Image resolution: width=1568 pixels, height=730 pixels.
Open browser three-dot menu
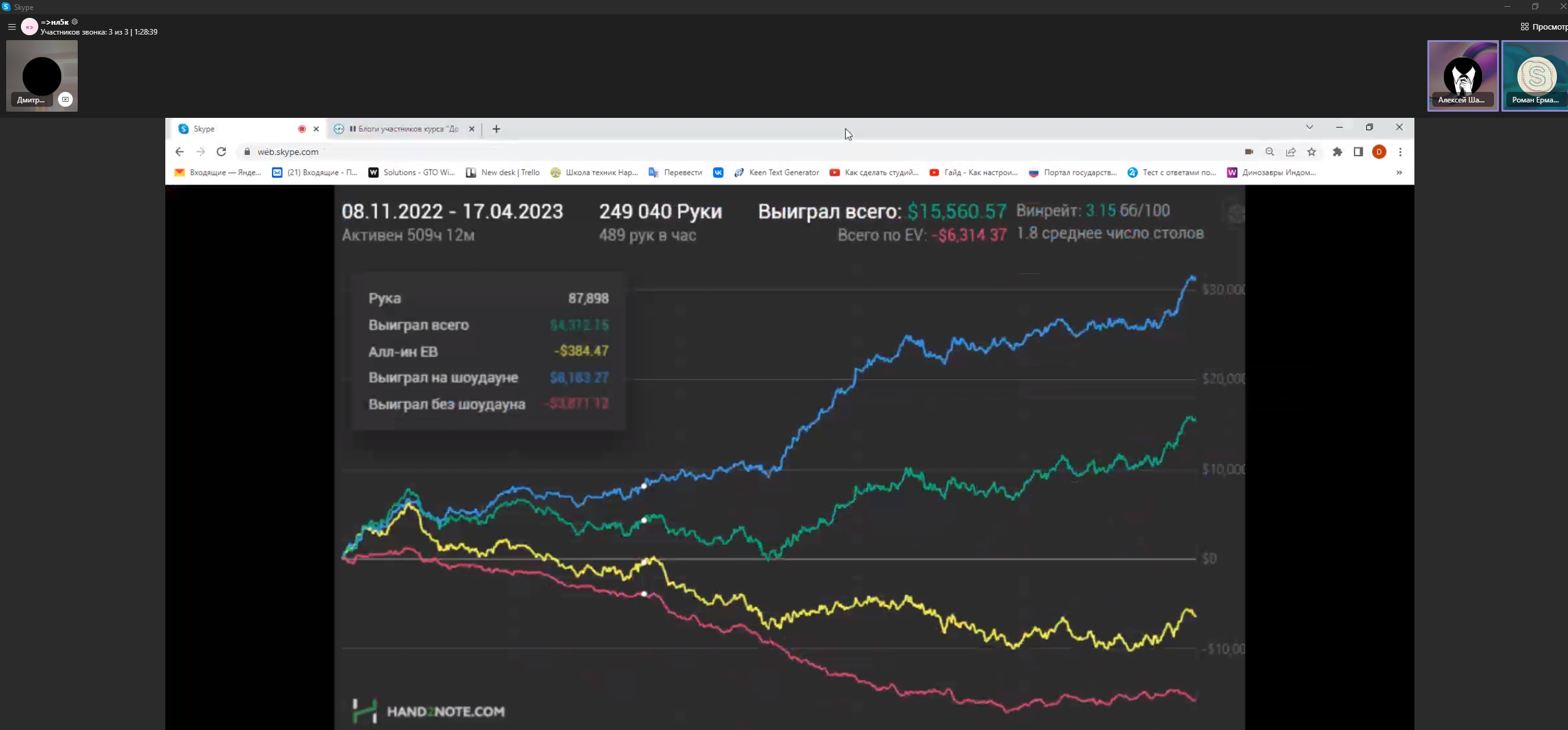coord(1400,152)
